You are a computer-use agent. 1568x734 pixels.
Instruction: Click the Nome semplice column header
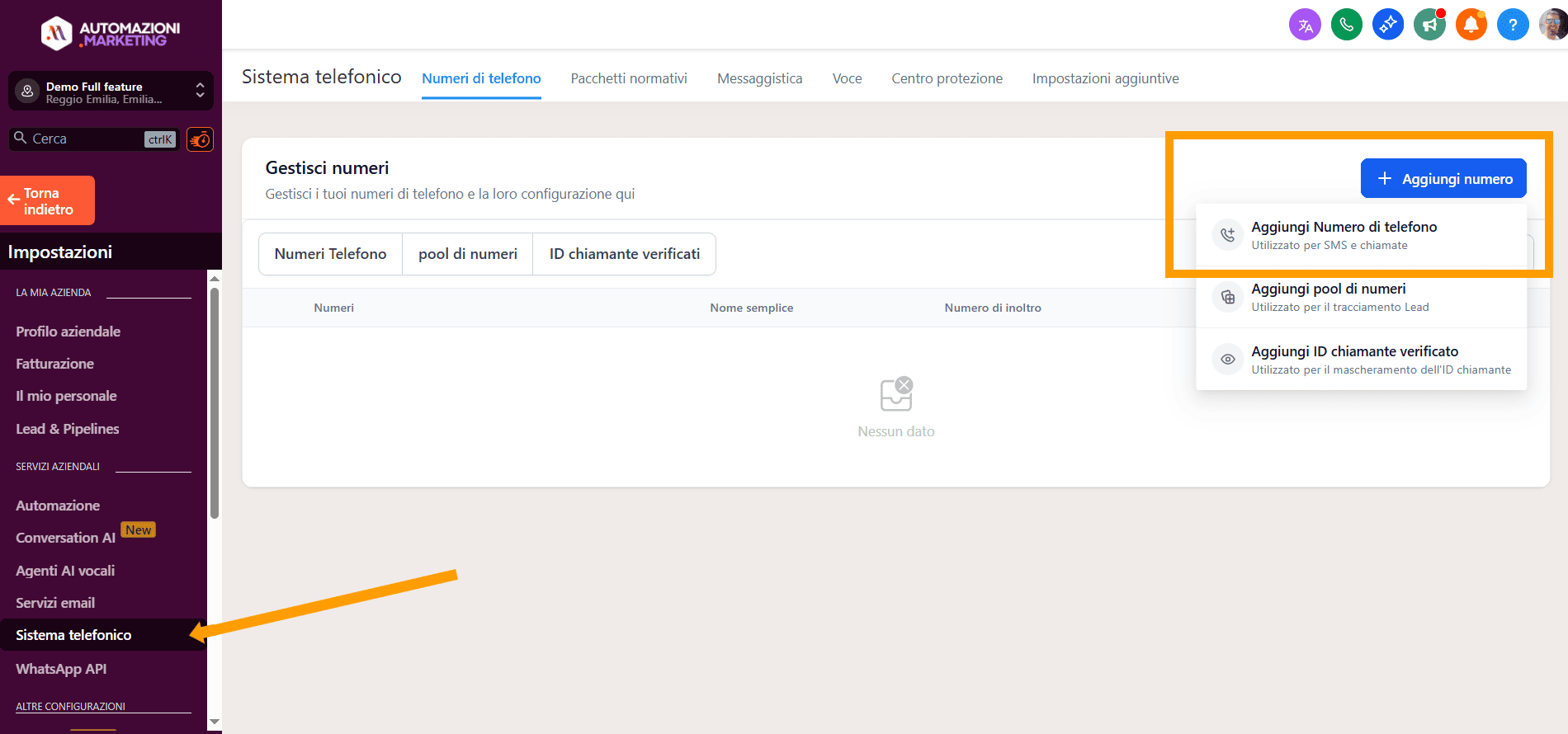click(751, 308)
